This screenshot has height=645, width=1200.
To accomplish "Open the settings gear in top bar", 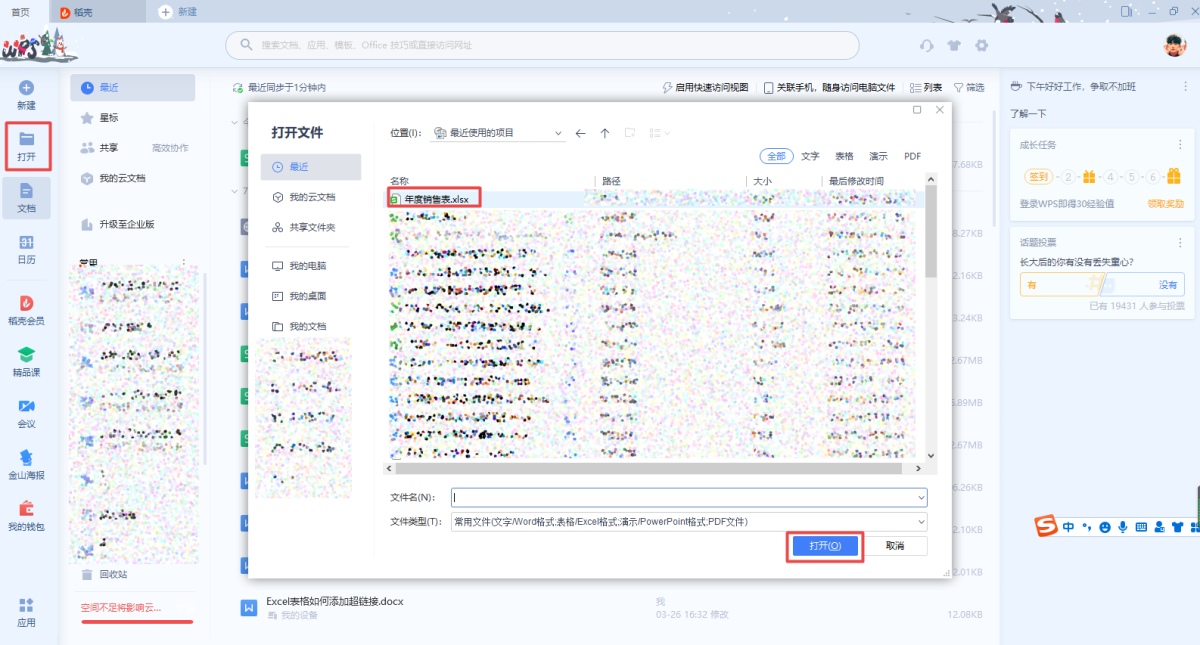I will (982, 45).
